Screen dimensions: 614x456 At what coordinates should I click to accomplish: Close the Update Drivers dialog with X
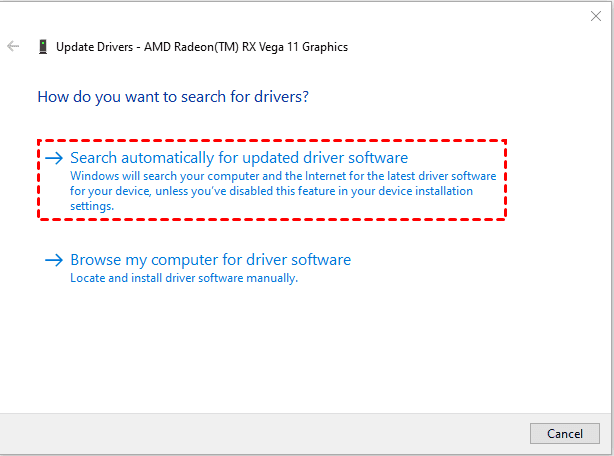point(597,16)
